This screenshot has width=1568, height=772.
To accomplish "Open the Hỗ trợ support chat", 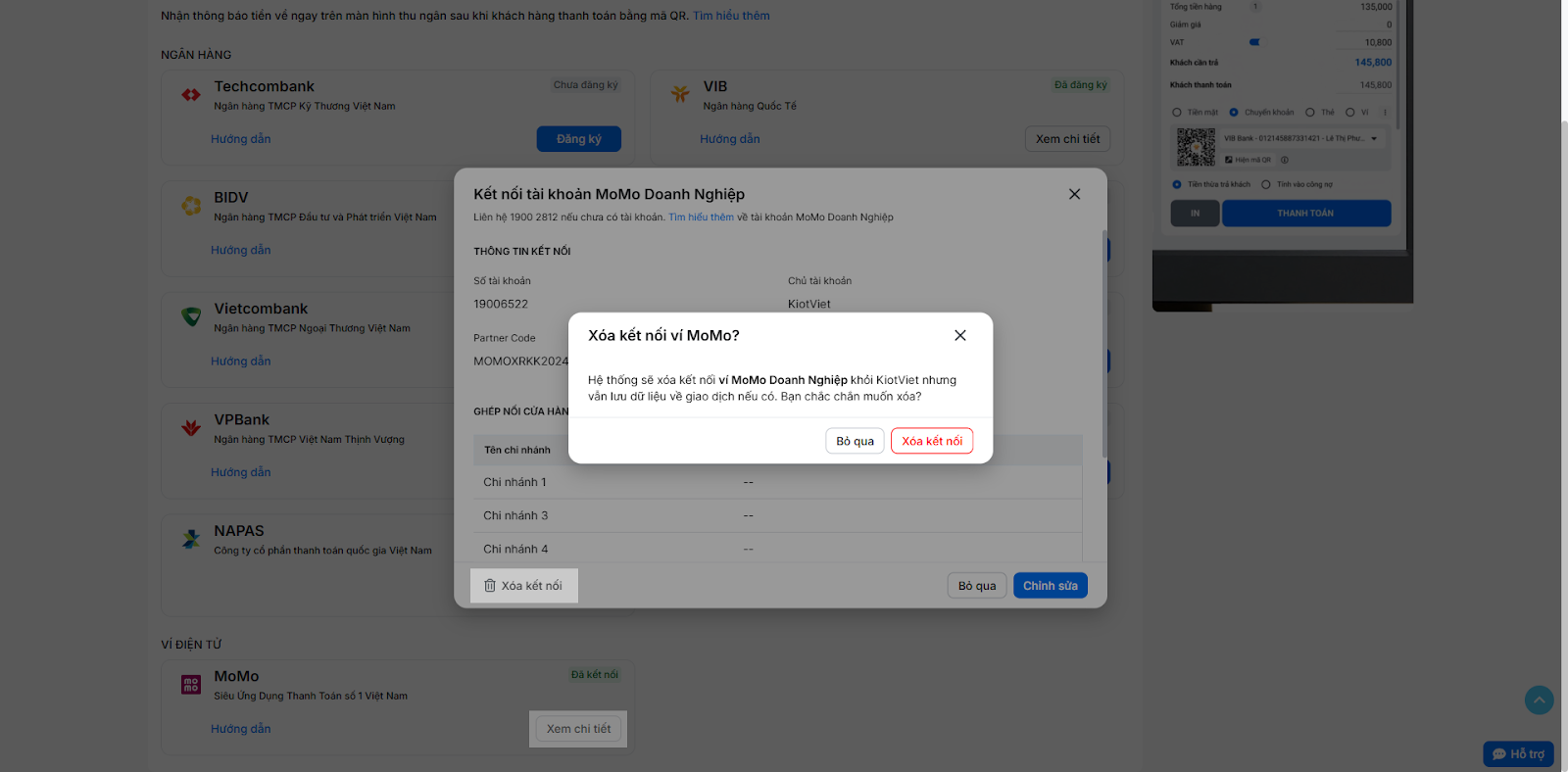I will 1518,753.
